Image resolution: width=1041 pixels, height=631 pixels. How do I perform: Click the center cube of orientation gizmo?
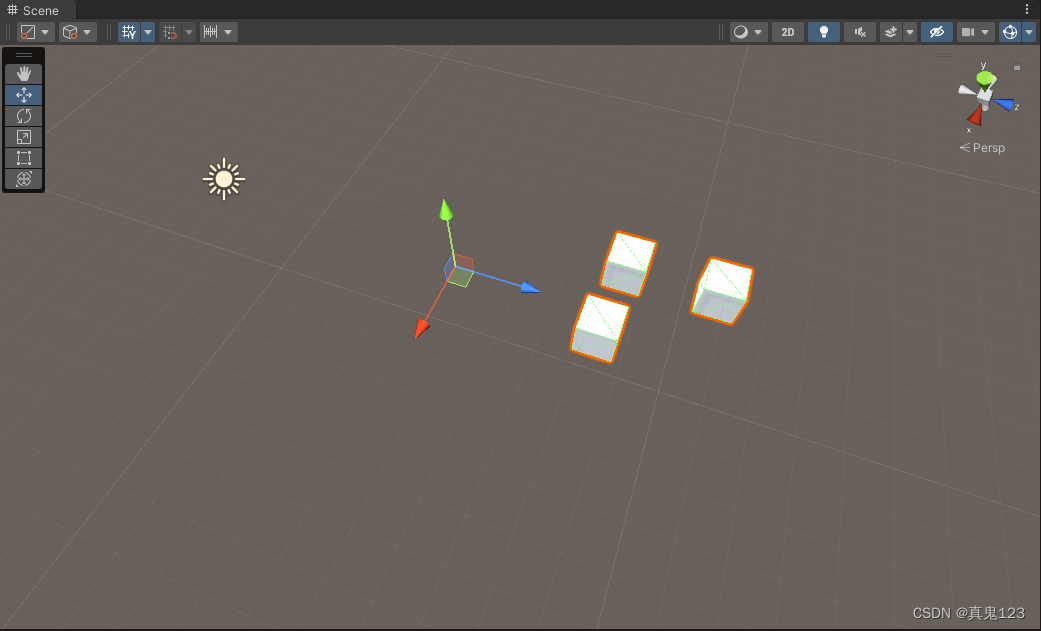tap(985, 98)
